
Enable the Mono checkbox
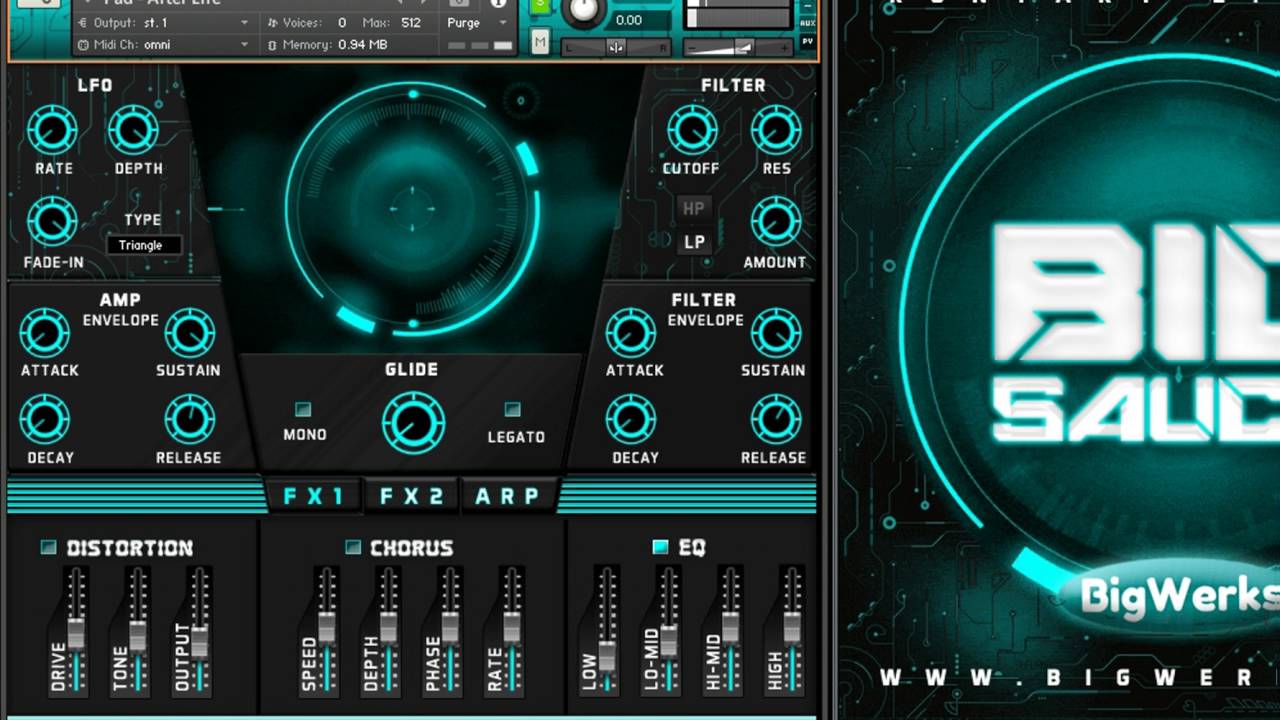click(x=303, y=409)
